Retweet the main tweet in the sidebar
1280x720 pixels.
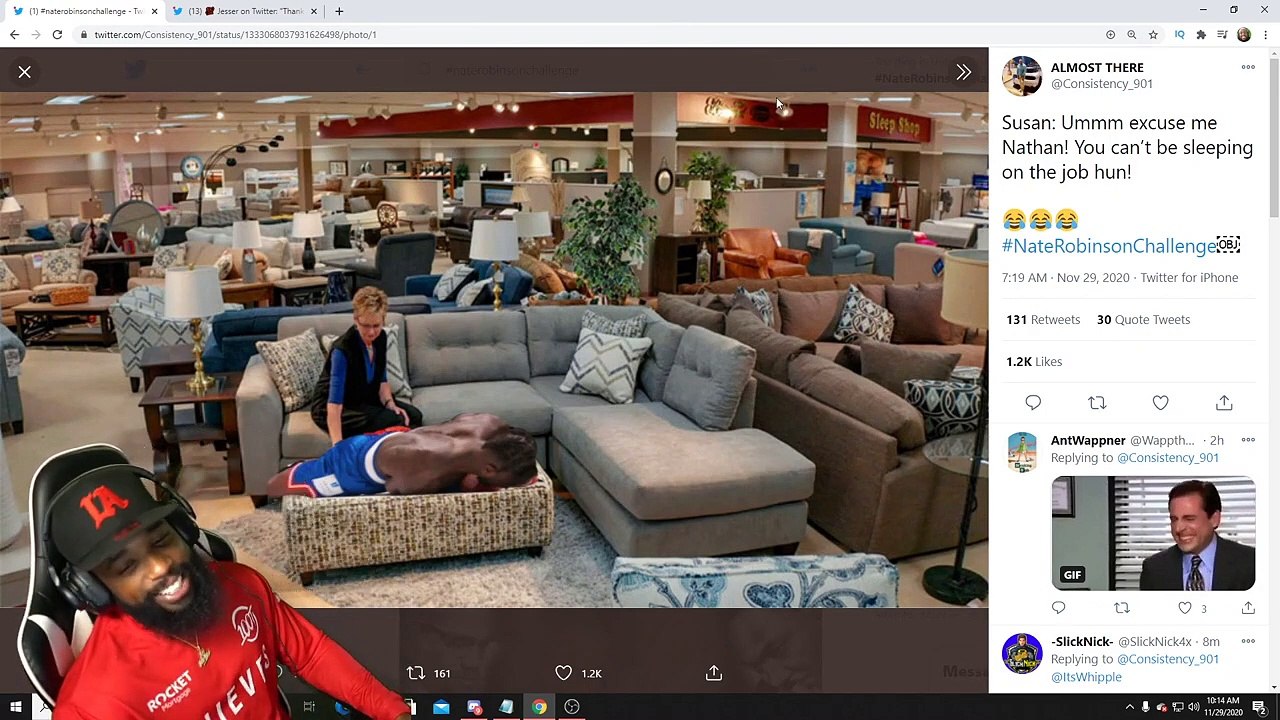click(x=1097, y=403)
